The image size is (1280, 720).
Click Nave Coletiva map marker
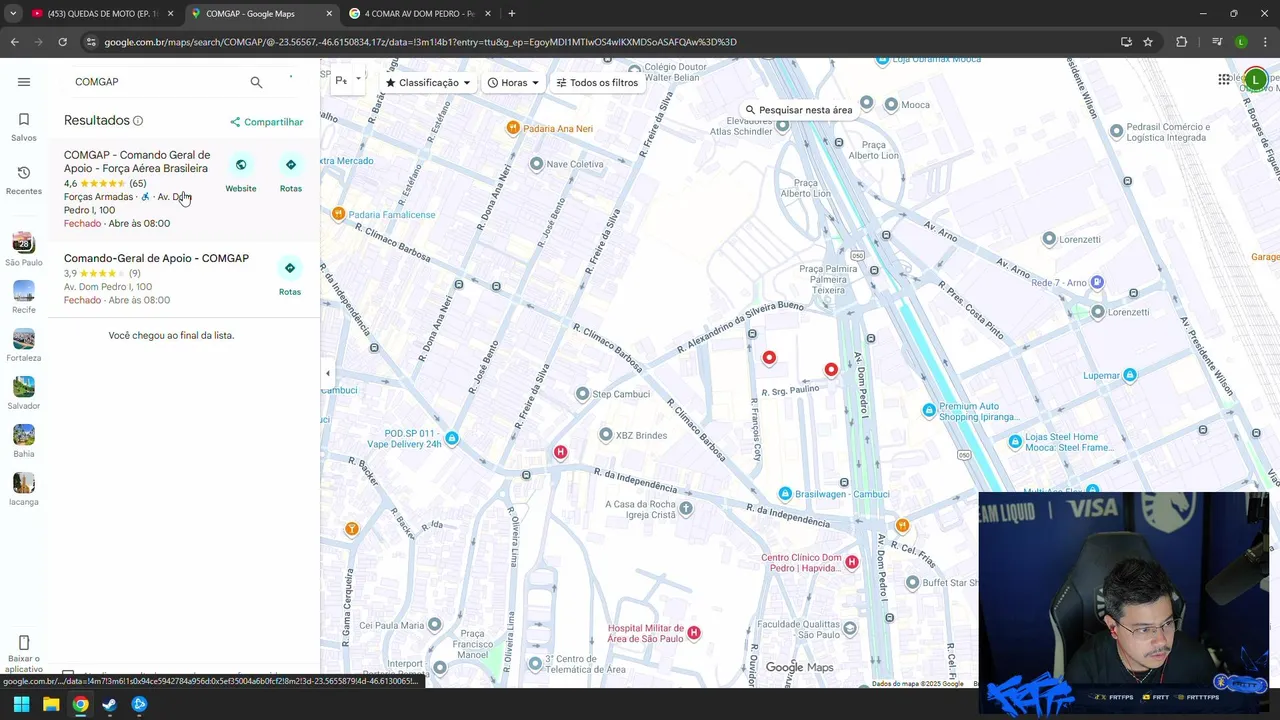[x=537, y=164]
